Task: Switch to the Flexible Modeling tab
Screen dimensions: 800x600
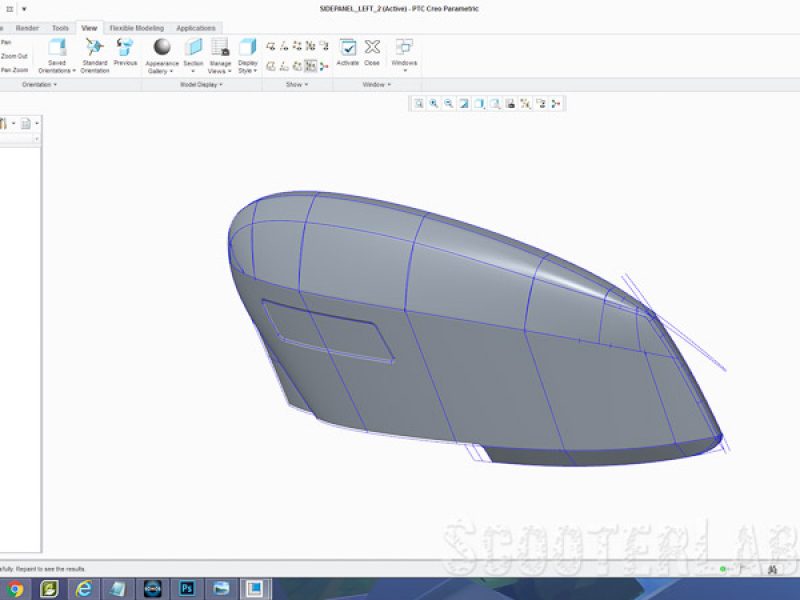Action: [137, 28]
